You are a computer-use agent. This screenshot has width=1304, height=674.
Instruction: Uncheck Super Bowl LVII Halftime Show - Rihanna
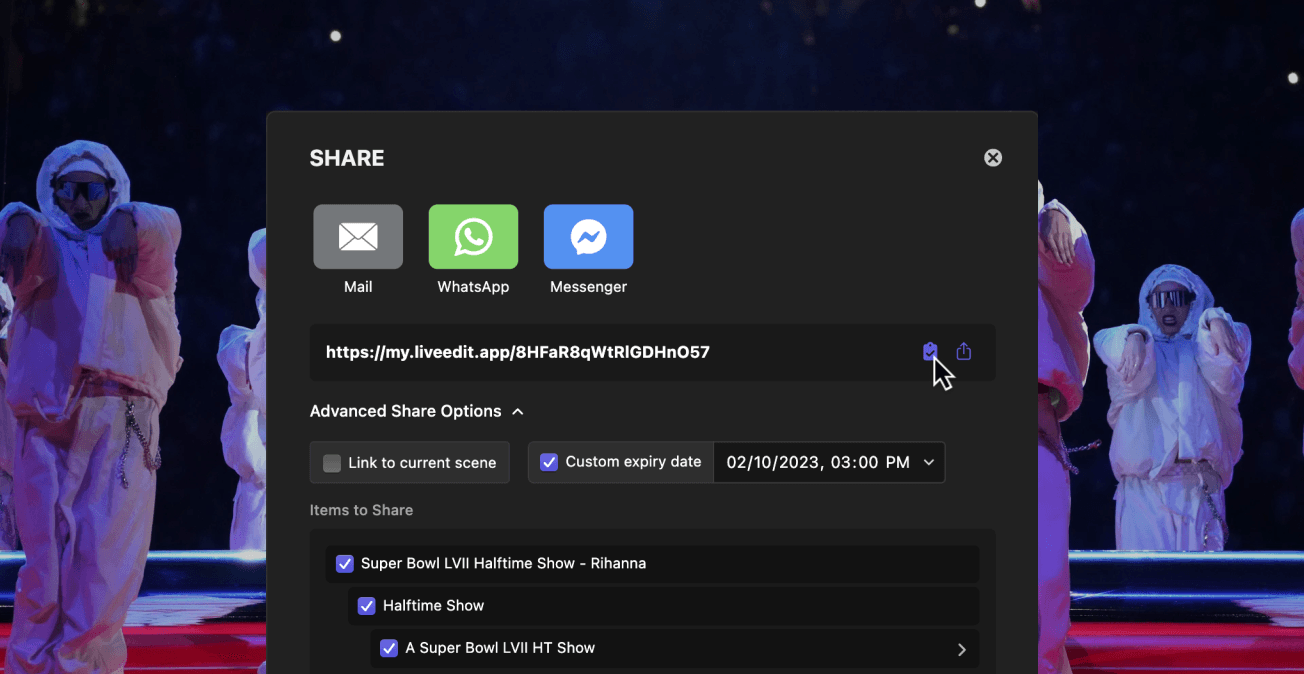pyautogui.click(x=344, y=563)
